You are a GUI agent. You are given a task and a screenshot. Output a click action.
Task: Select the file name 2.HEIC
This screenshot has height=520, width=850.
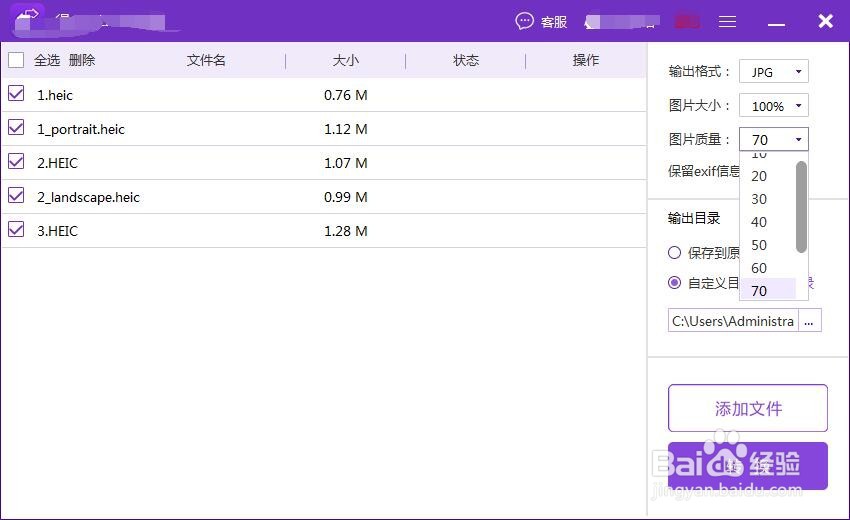57,163
